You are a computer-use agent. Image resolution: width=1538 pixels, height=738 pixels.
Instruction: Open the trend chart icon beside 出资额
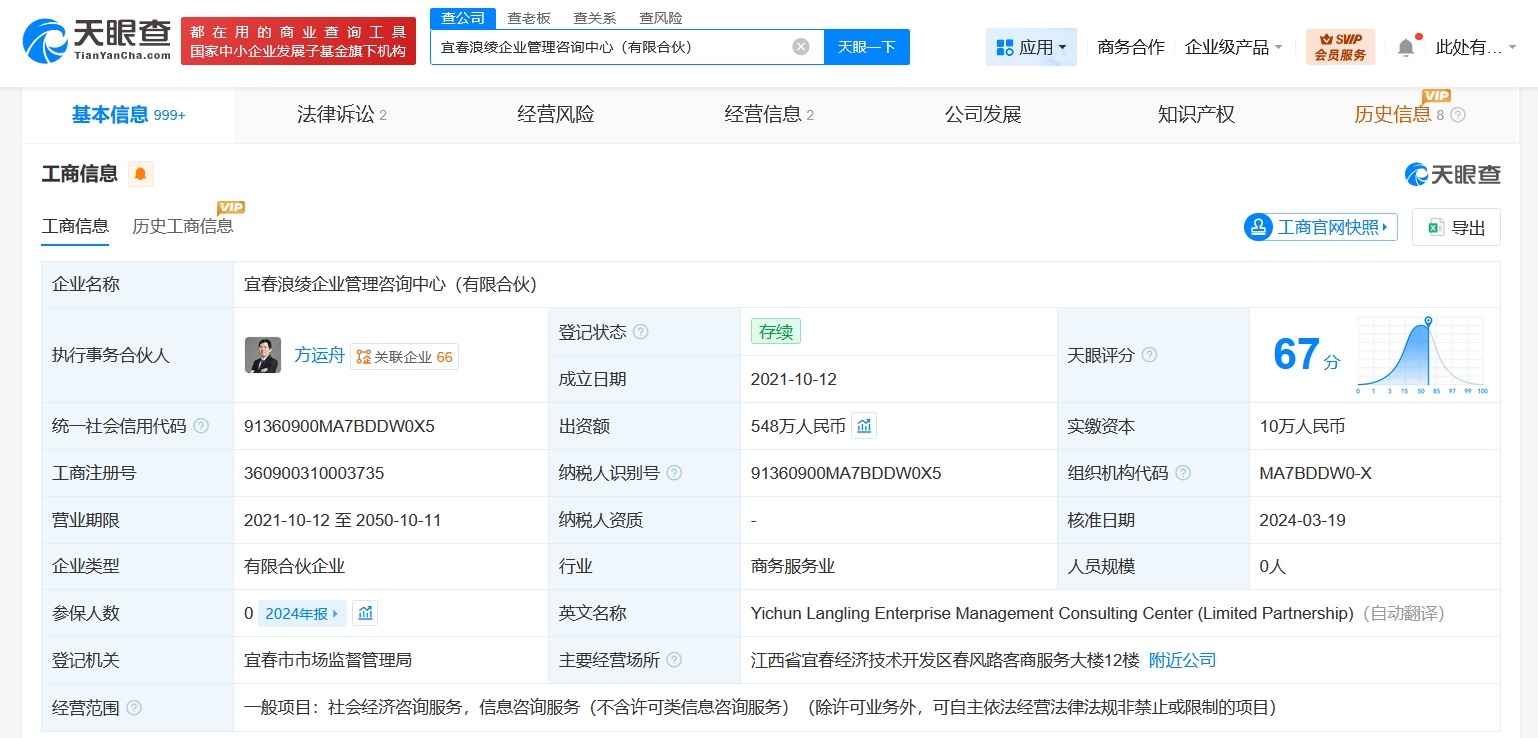(864, 425)
